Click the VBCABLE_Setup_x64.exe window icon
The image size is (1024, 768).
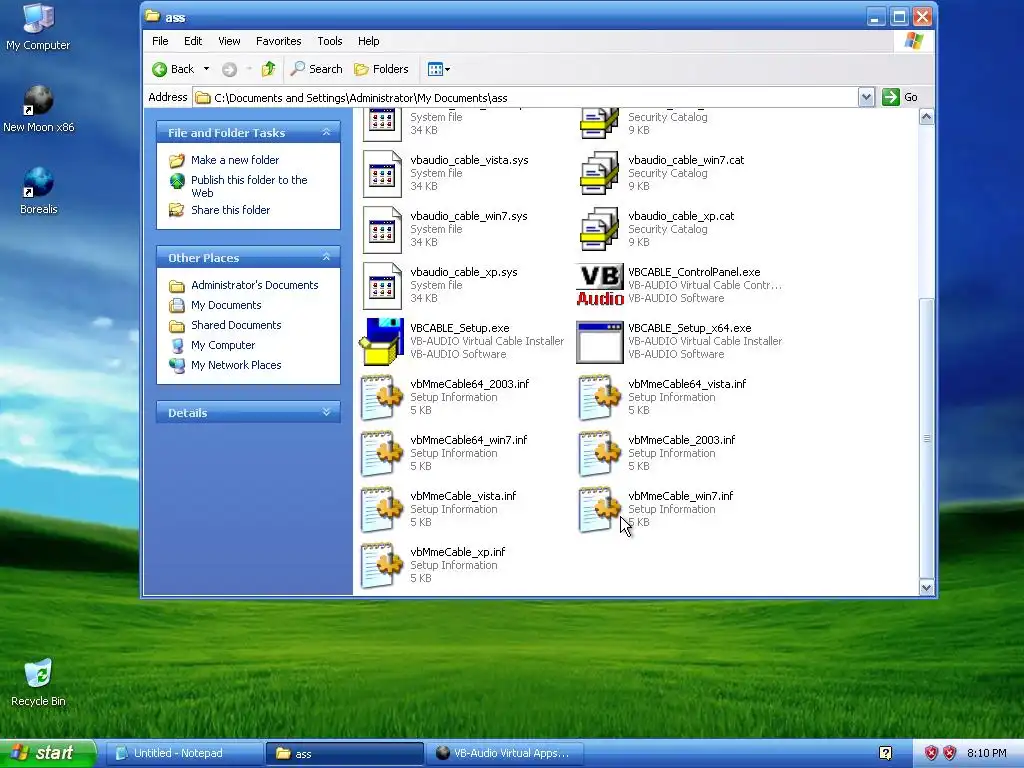600,342
